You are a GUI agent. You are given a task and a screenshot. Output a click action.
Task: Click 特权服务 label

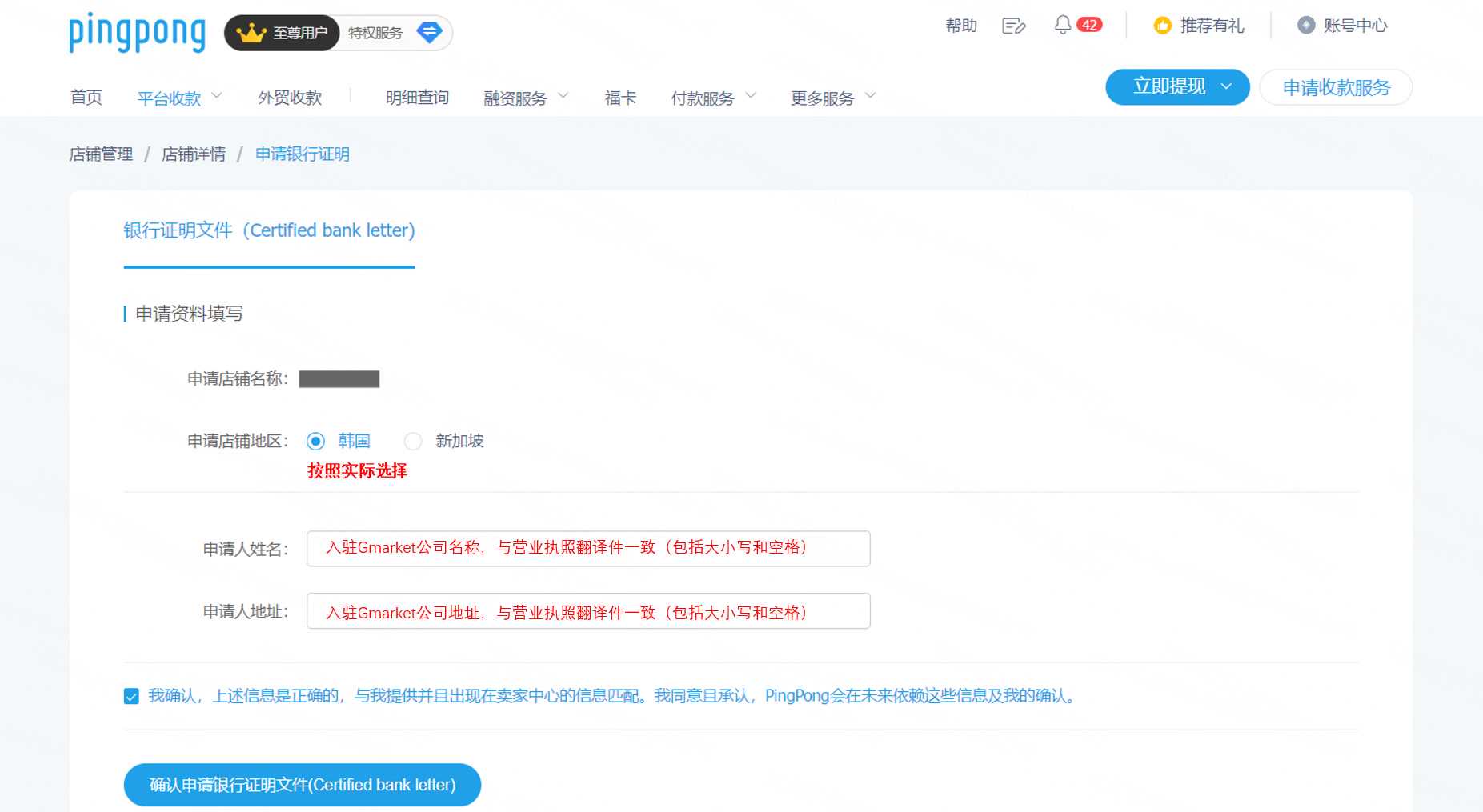(x=375, y=33)
